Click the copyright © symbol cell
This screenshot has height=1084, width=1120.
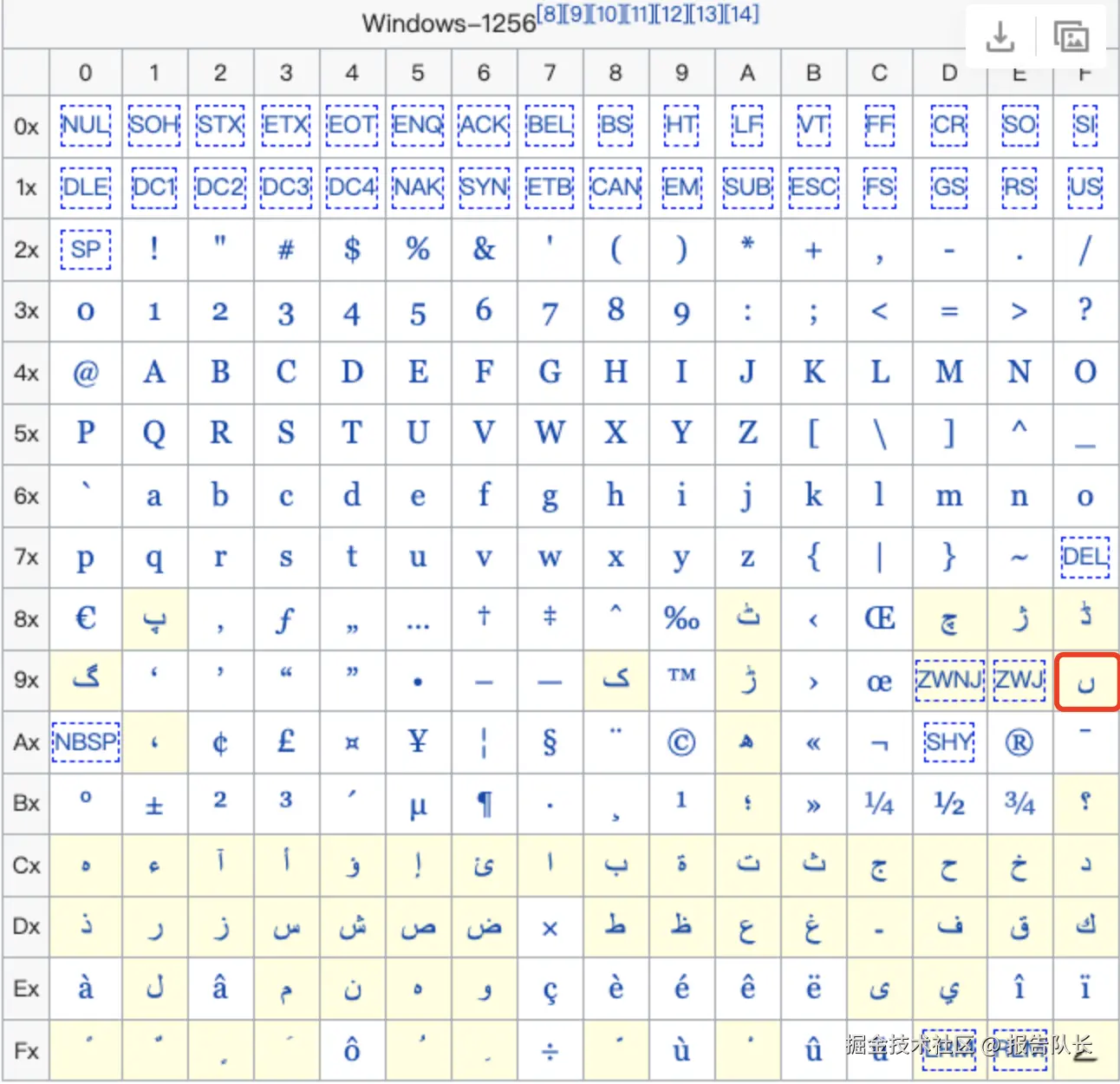coord(681,742)
